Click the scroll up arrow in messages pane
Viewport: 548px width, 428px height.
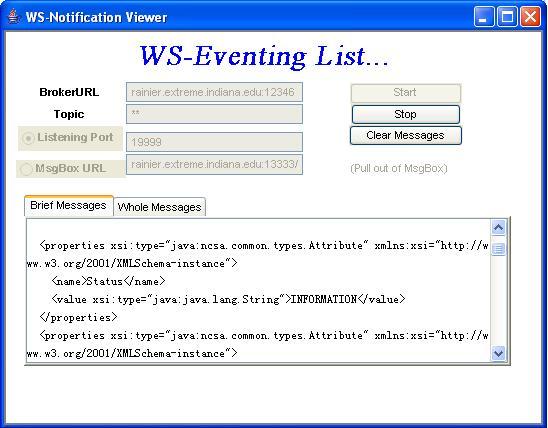[x=498, y=228]
